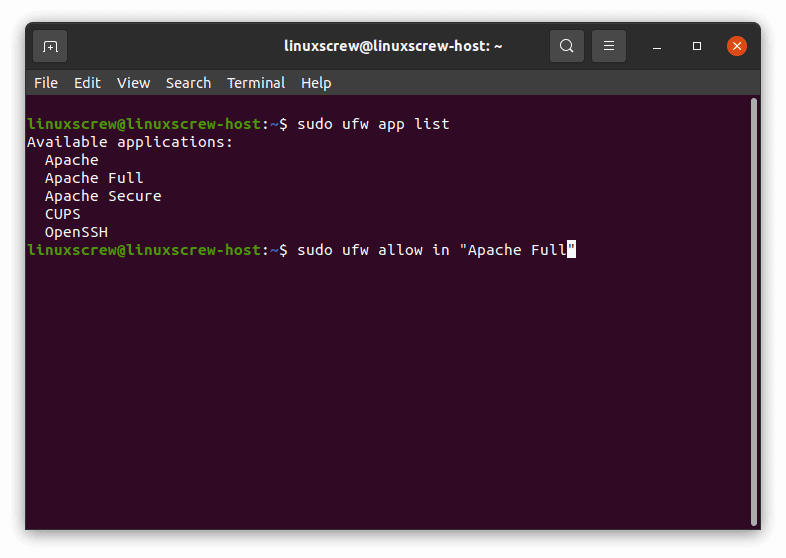The image size is (786, 558).
Task: Open the Terminal menu
Action: click(x=256, y=83)
